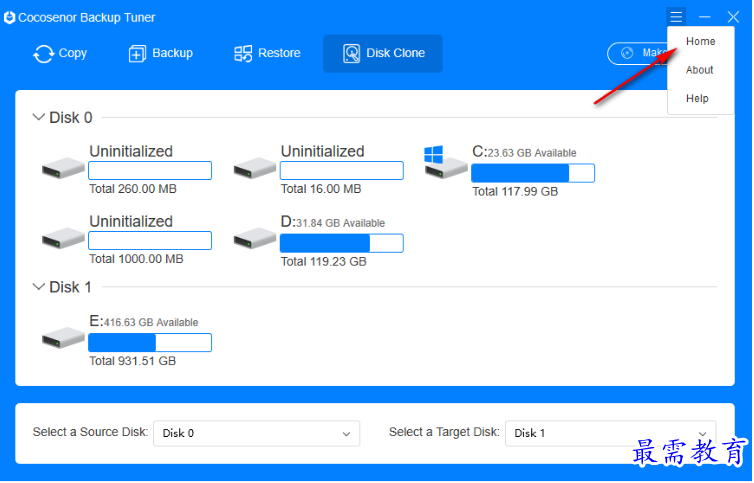Click the Make bootable disk button
Image resolution: width=754 pixels, height=483 pixels.
637,53
